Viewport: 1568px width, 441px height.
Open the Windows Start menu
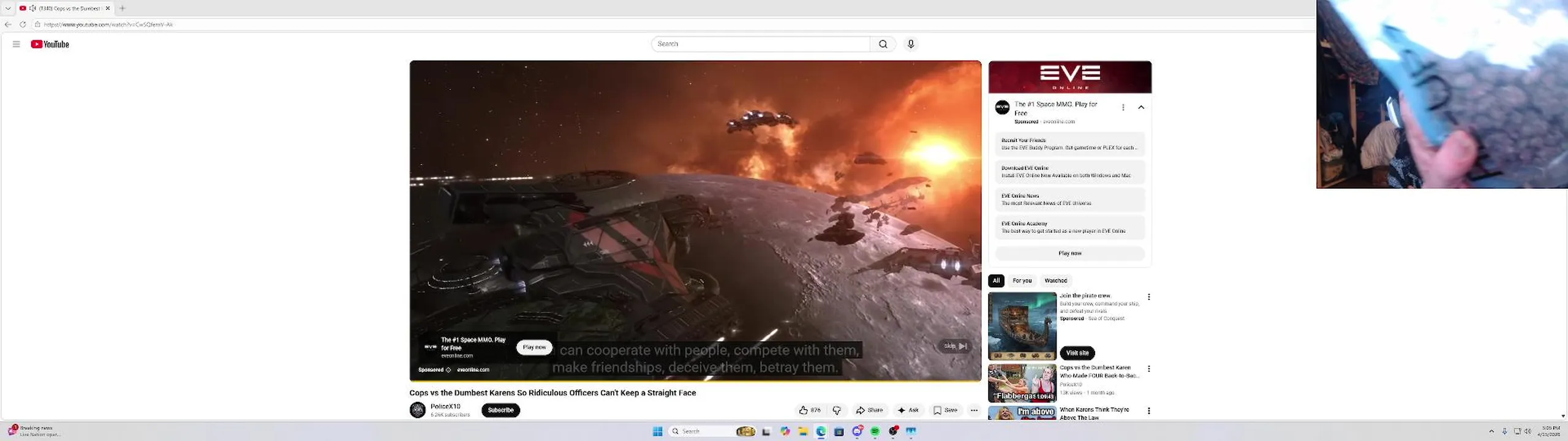(x=658, y=431)
